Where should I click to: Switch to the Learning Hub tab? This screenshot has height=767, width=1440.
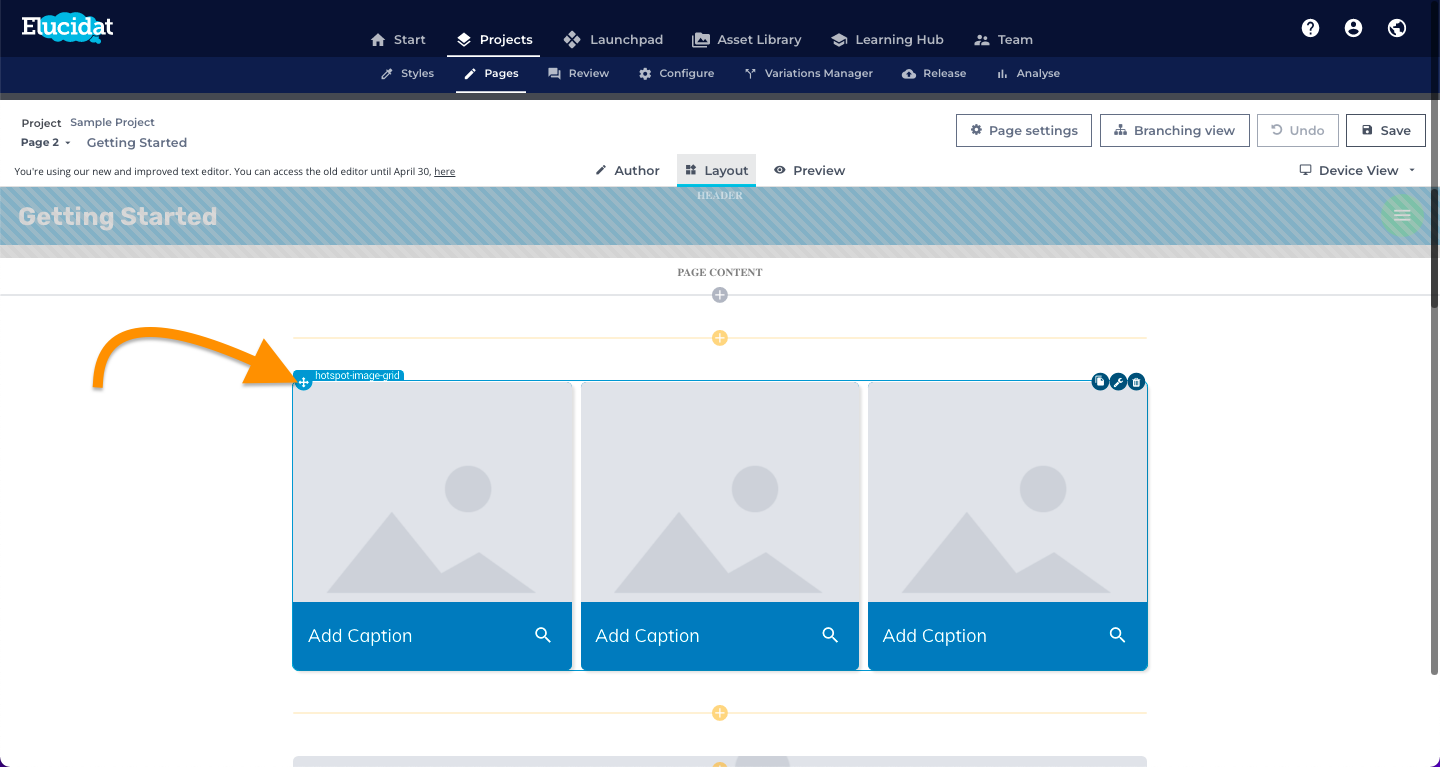click(887, 40)
